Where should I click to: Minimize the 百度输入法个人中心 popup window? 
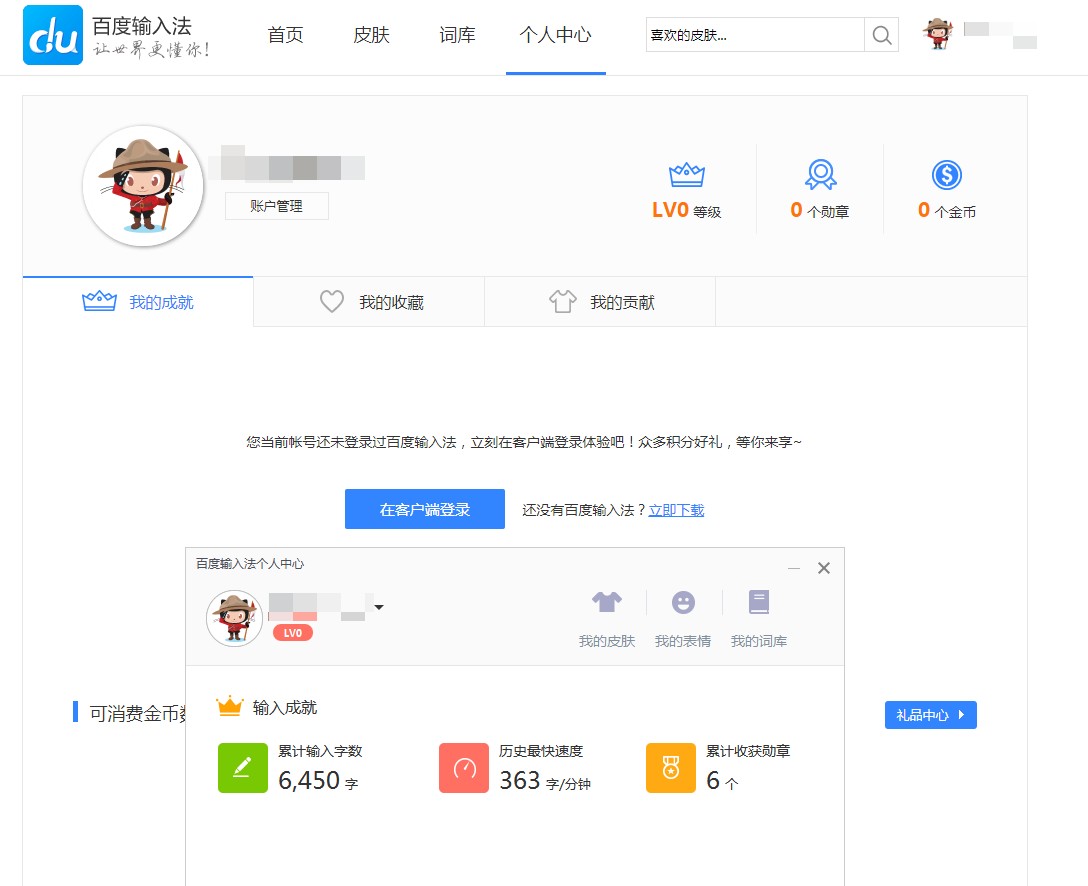[794, 568]
